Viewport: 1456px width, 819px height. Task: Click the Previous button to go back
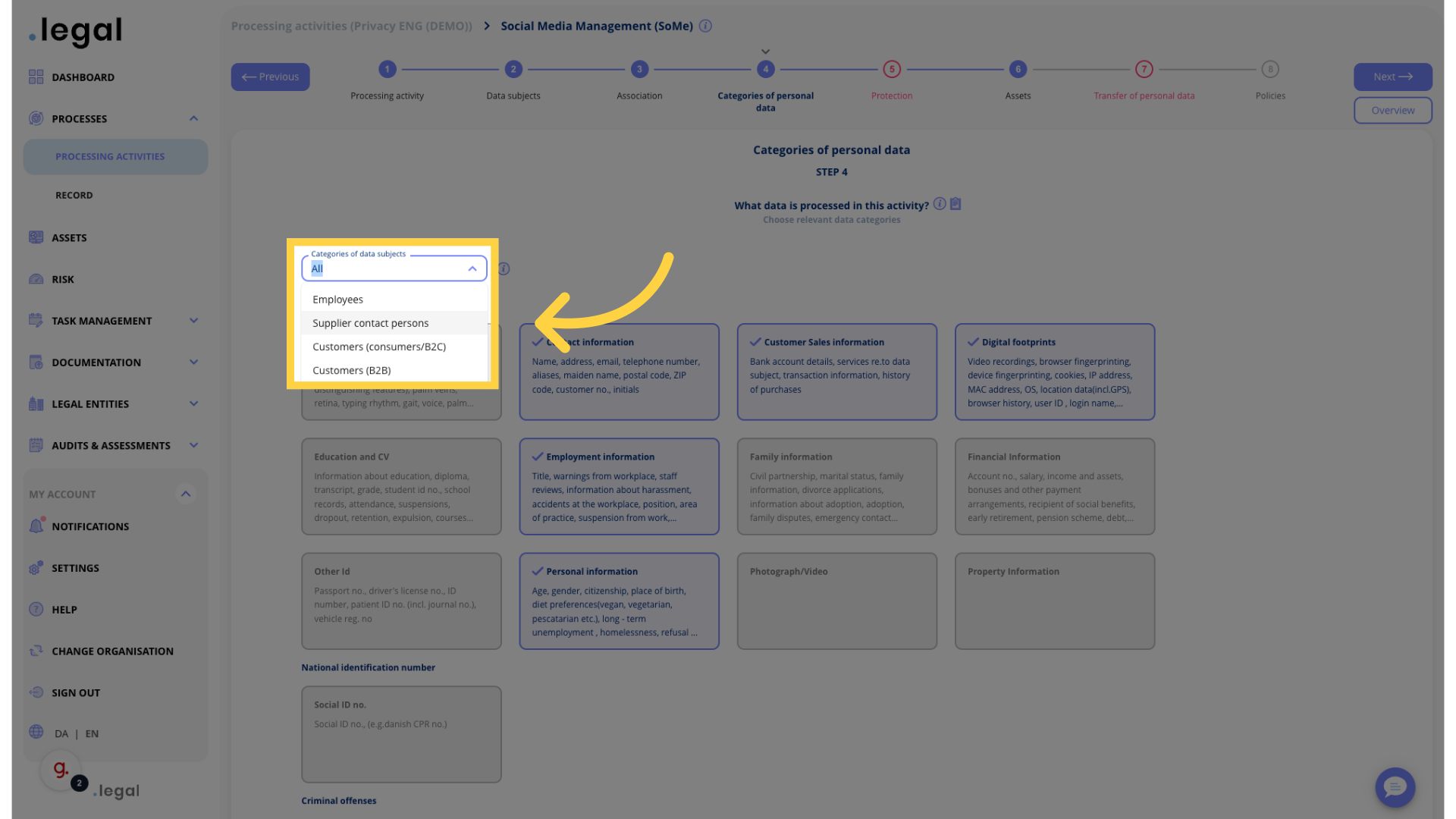pyautogui.click(x=270, y=77)
